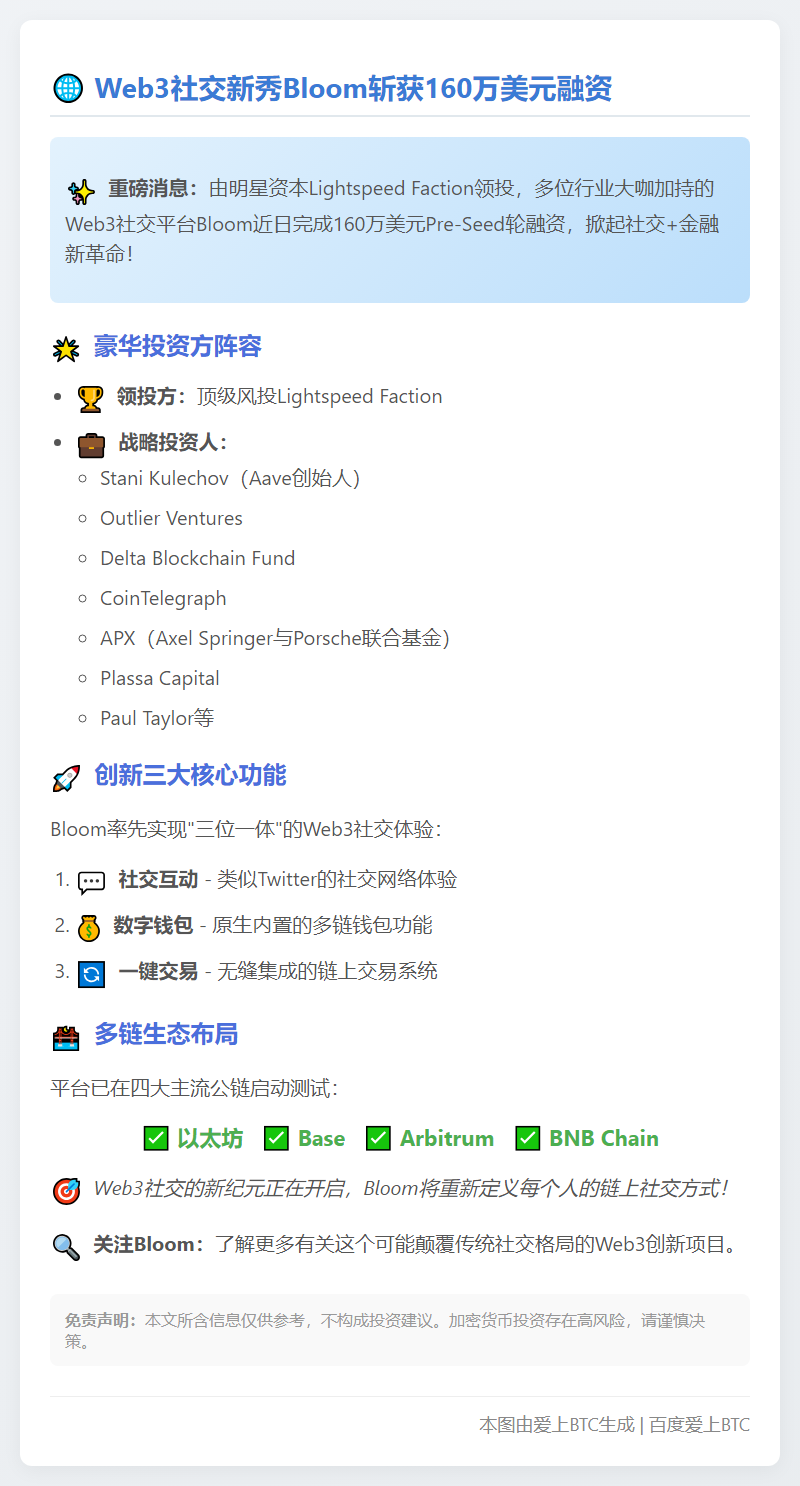800x1486 pixels.
Task: Click the toolbox icon beside 多链生态布局
Action: pos(66,1037)
